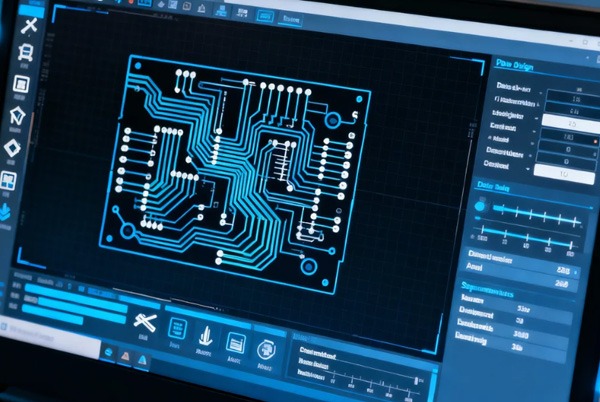600x402 pixels.
Task: Click the crossed wrench icon in bottom toolbar
Action: [x=144, y=324]
